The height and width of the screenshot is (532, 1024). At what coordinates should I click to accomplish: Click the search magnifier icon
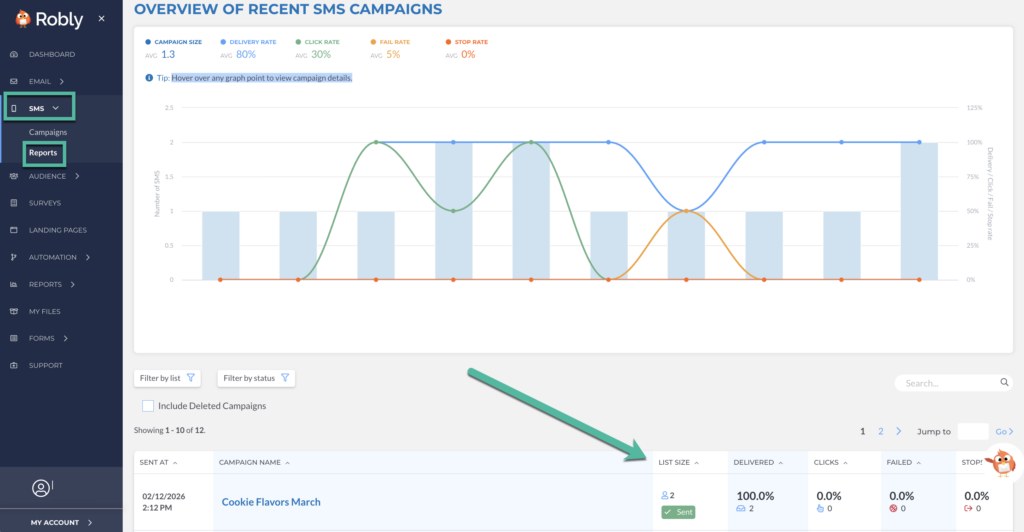click(x=1004, y=382)
